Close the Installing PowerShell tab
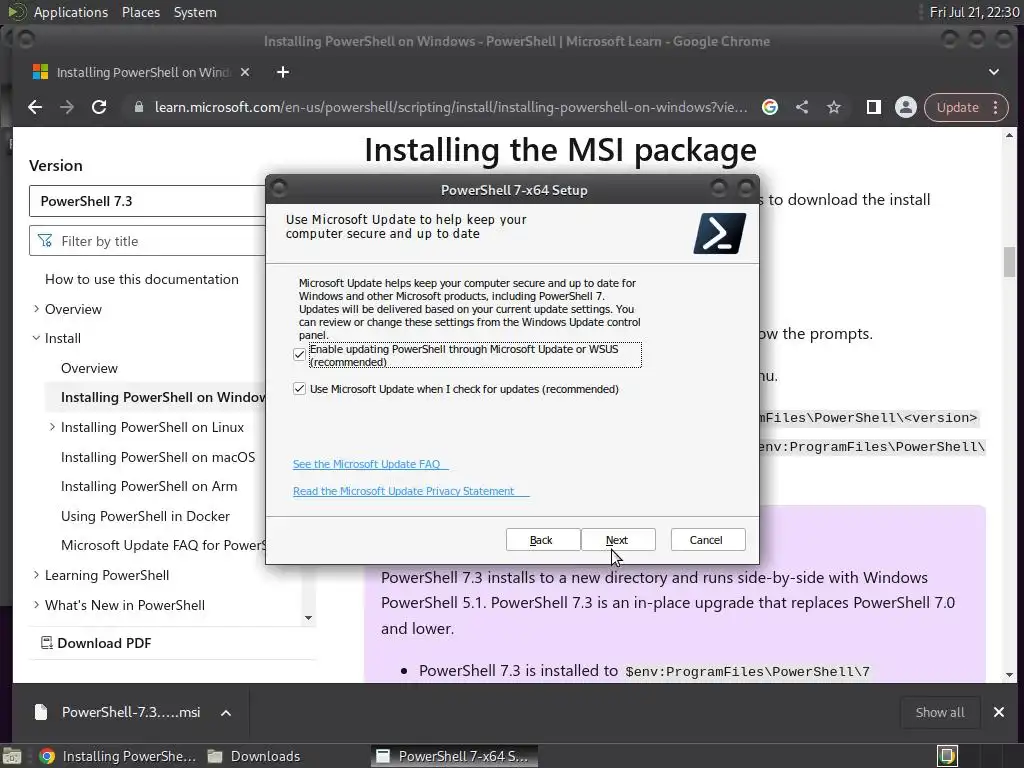Screen dimensions: 1024x768 click(x=245, y=72)
